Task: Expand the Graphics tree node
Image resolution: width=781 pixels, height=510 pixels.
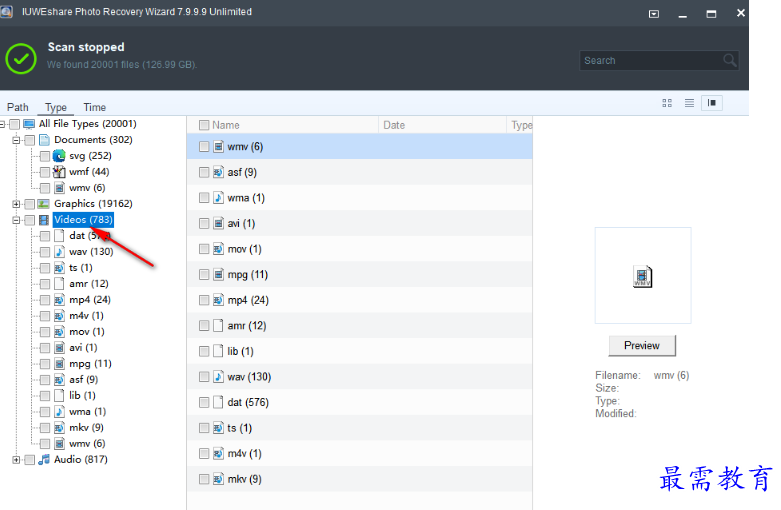Action: (x=16, y=204)
